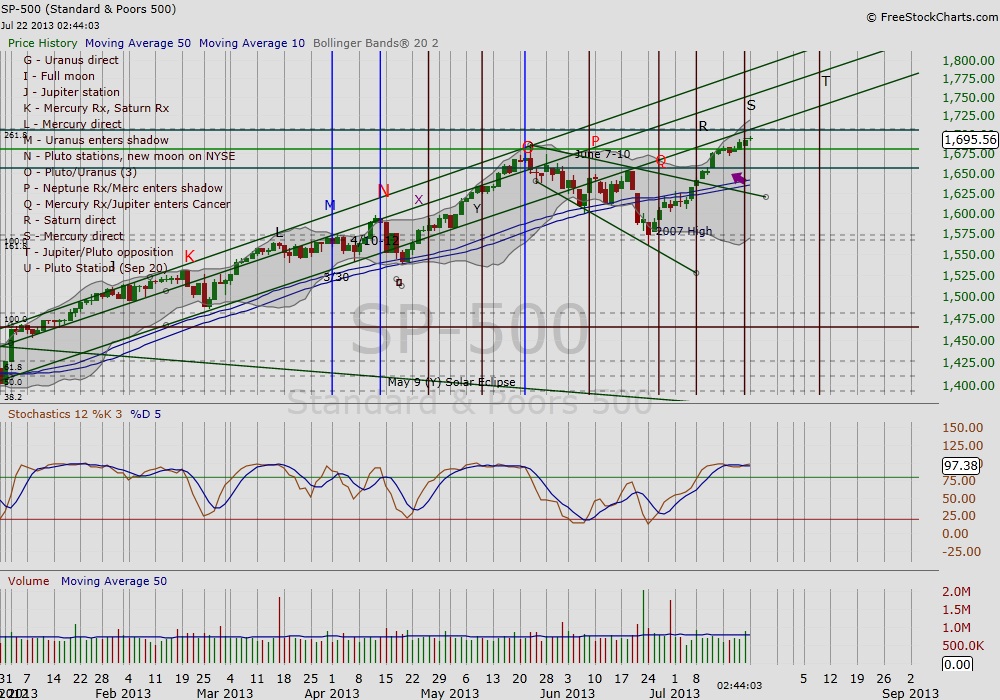Select the 'U - Pluto Station (Sep 20)' annotation
This screenshot has height=700, width=1000.
coord(96,268)
